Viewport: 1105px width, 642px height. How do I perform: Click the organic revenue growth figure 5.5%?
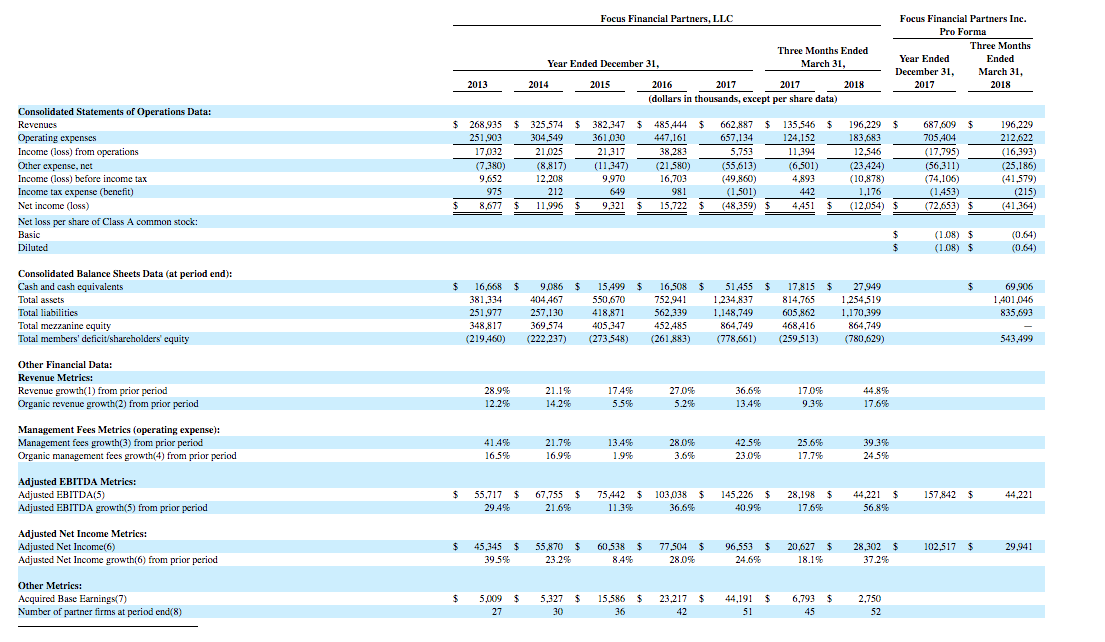[620, 404]
